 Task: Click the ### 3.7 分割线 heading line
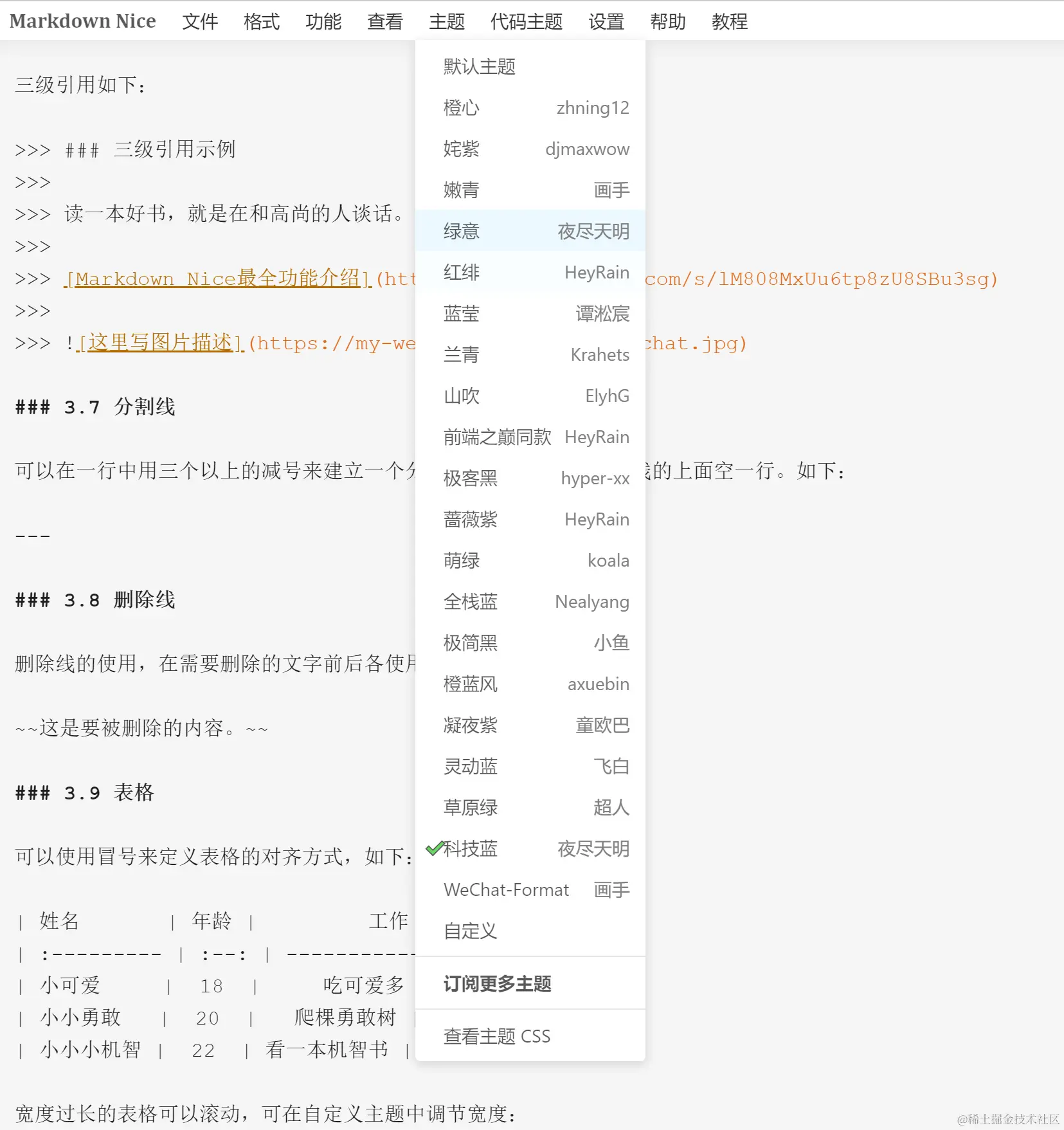(95, 406)
